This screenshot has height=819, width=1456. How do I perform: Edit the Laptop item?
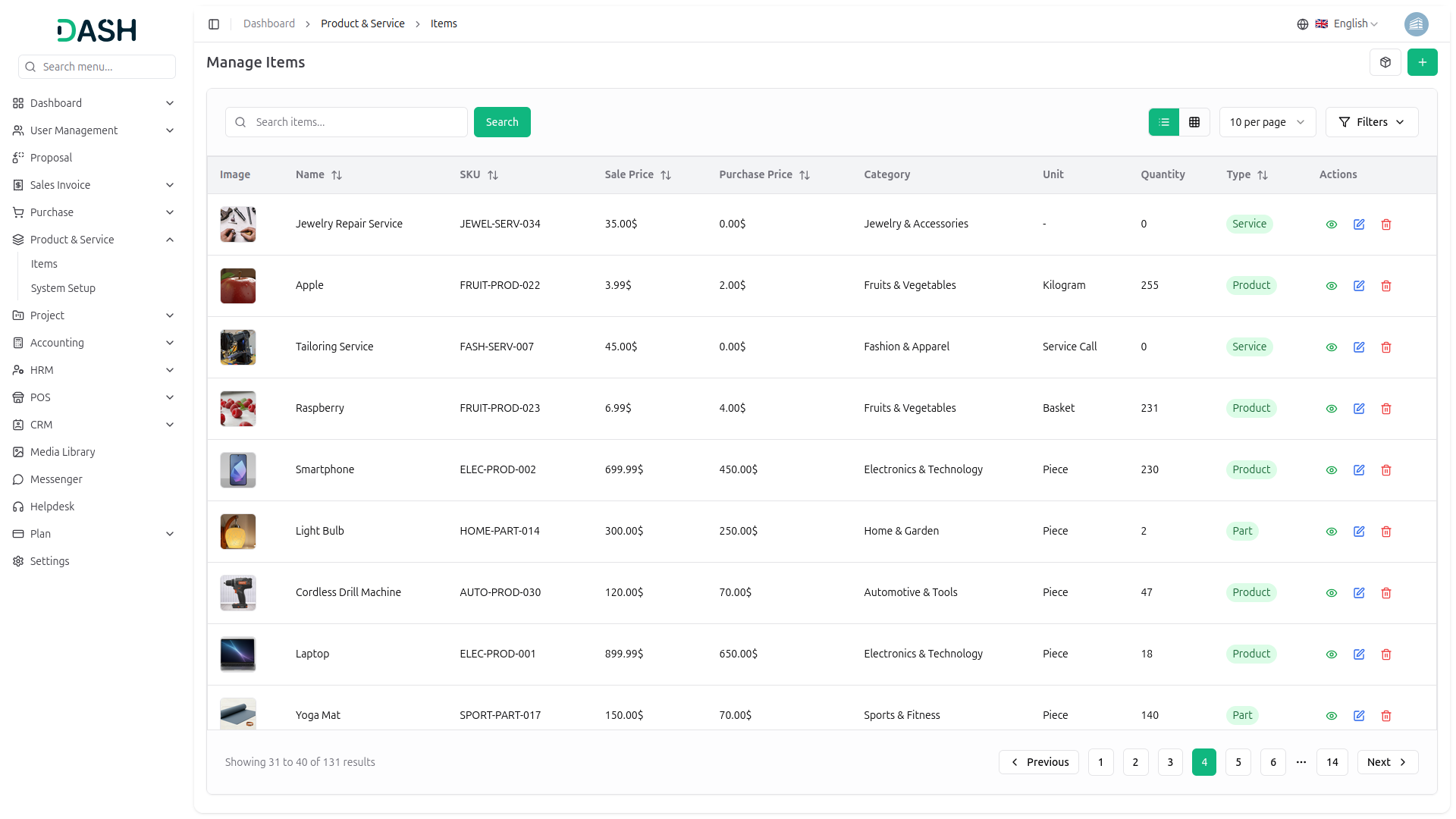[x=1359, y=654]
